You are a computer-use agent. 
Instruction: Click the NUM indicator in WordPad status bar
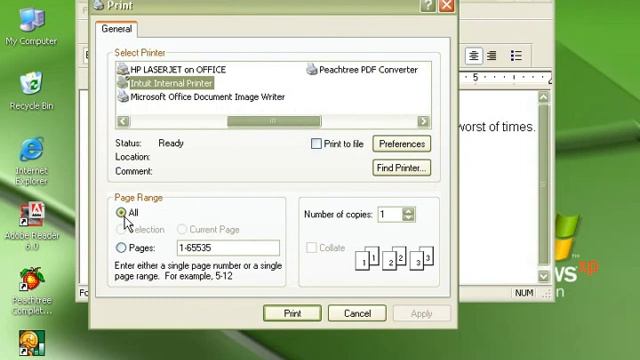click(524, 293)
